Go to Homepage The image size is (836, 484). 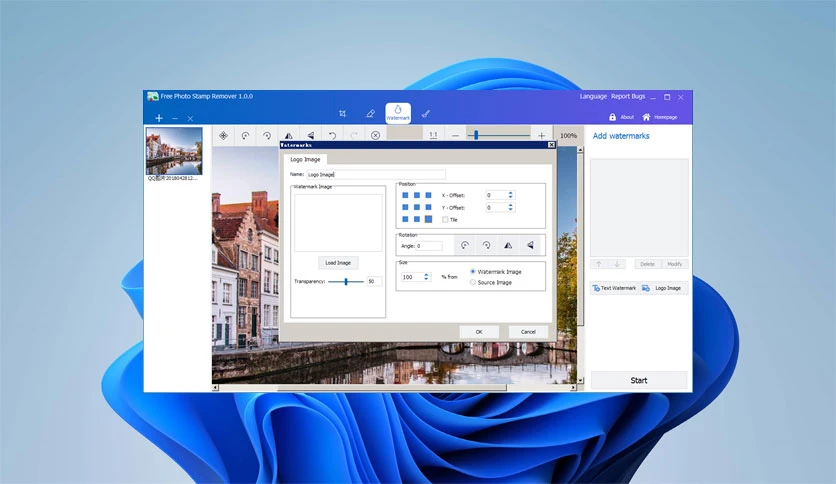pyautogui.click(x=665, y=117)
